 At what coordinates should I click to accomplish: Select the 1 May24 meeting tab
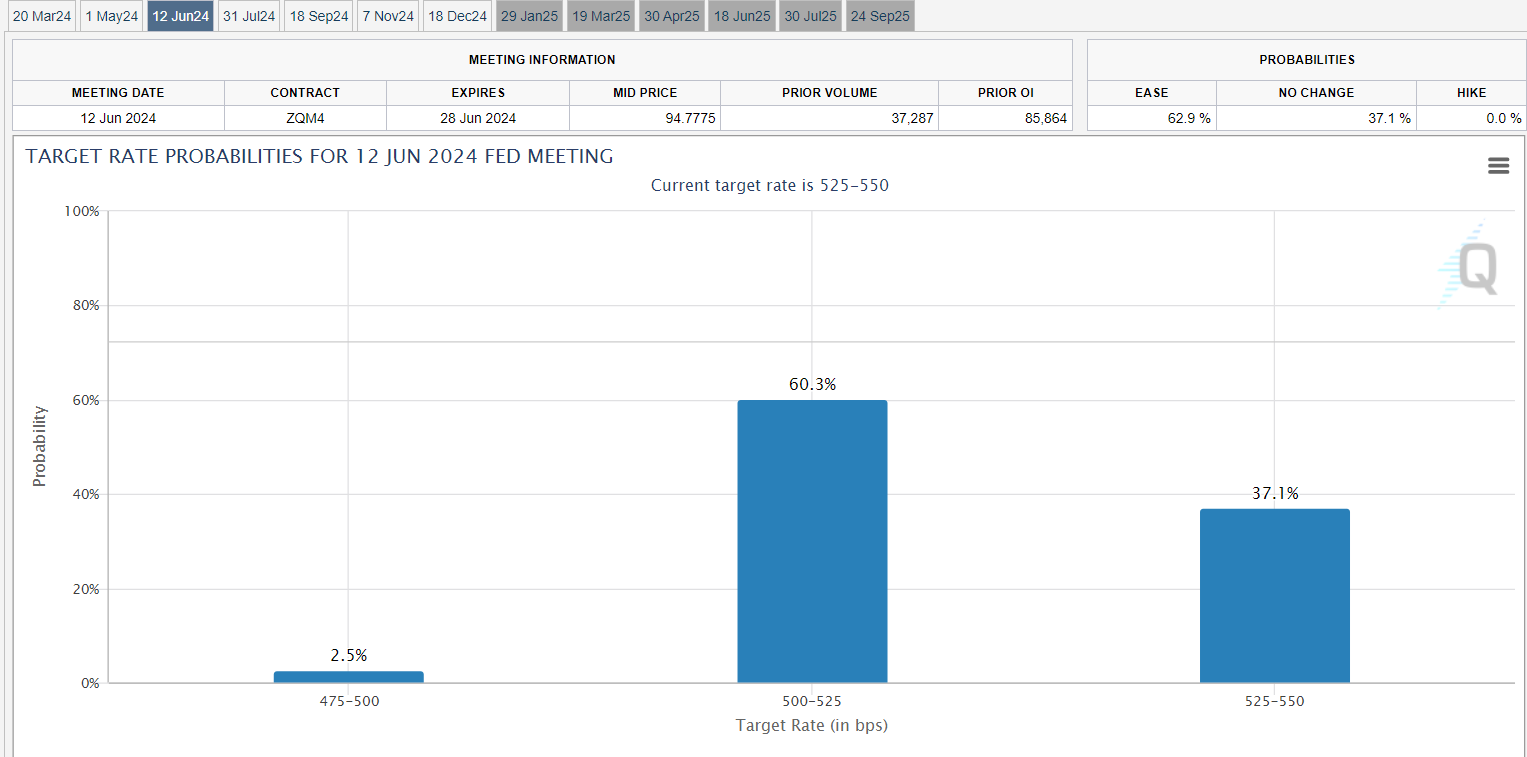click(x=112, y=16)
